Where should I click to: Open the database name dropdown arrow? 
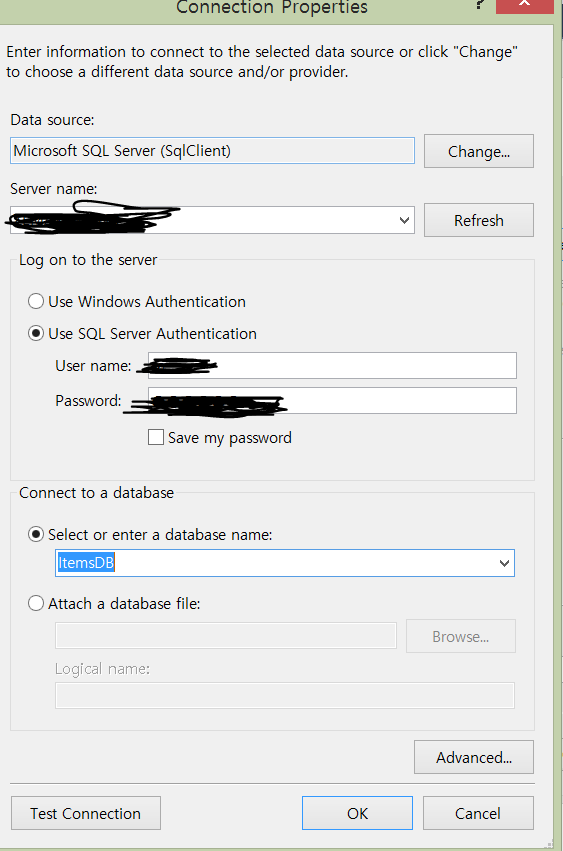504,563
